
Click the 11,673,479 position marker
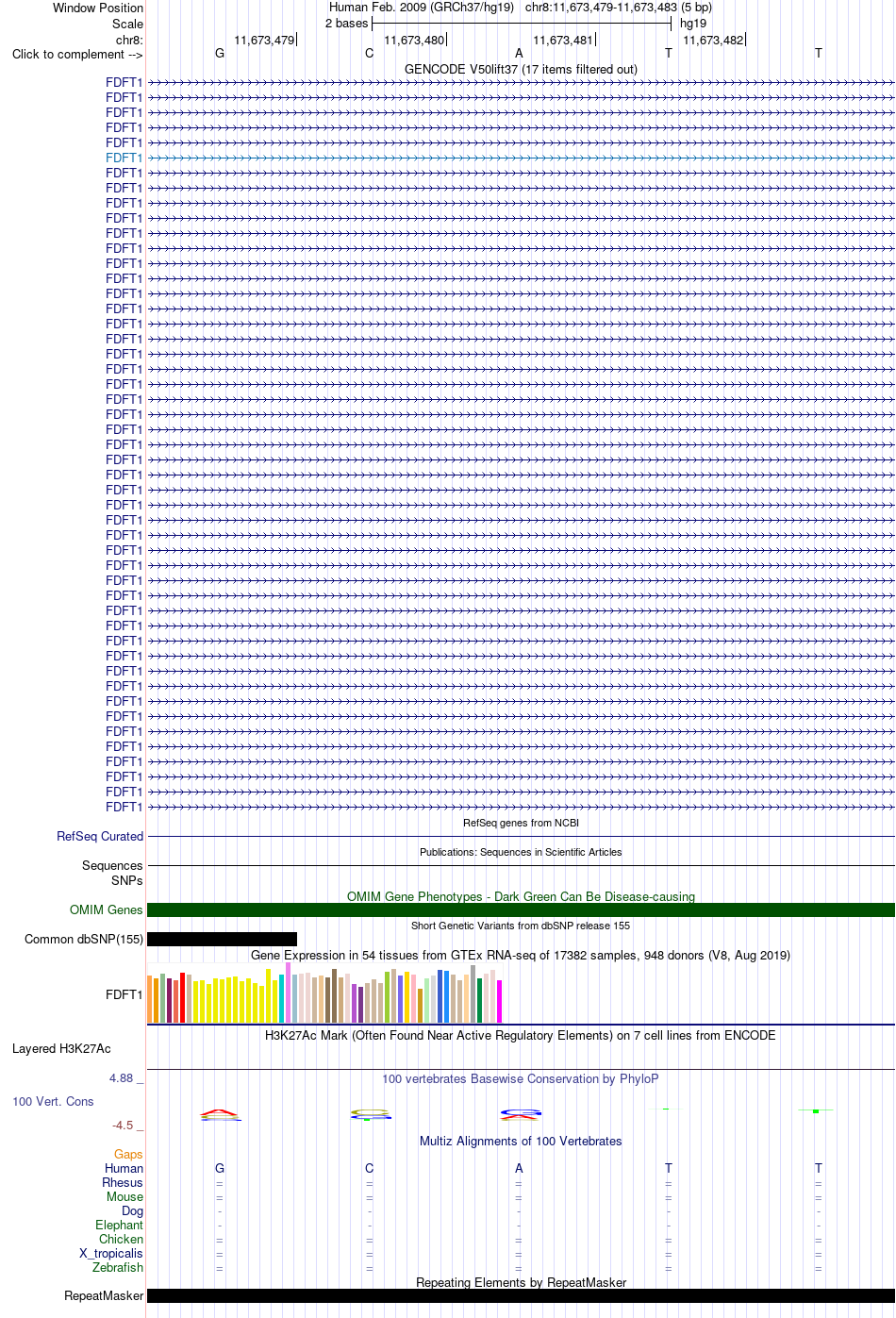tap(265, 40)
